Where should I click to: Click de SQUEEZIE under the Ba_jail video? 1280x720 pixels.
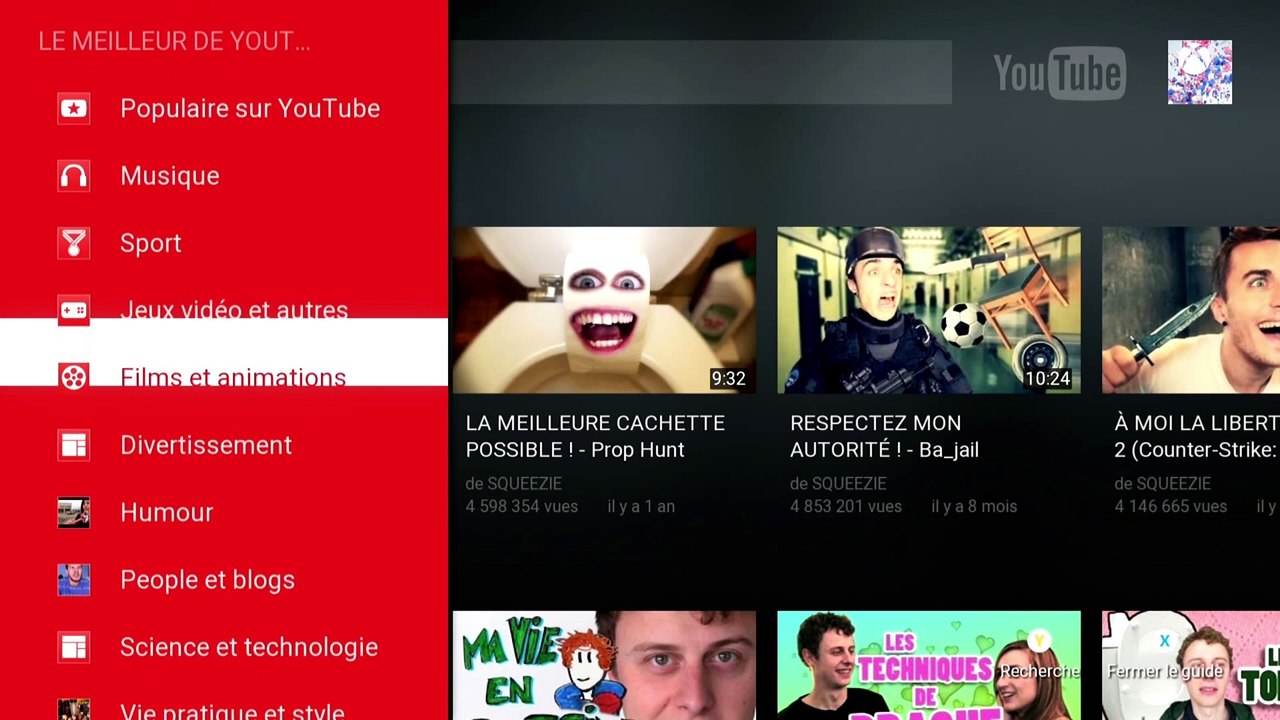838,484
